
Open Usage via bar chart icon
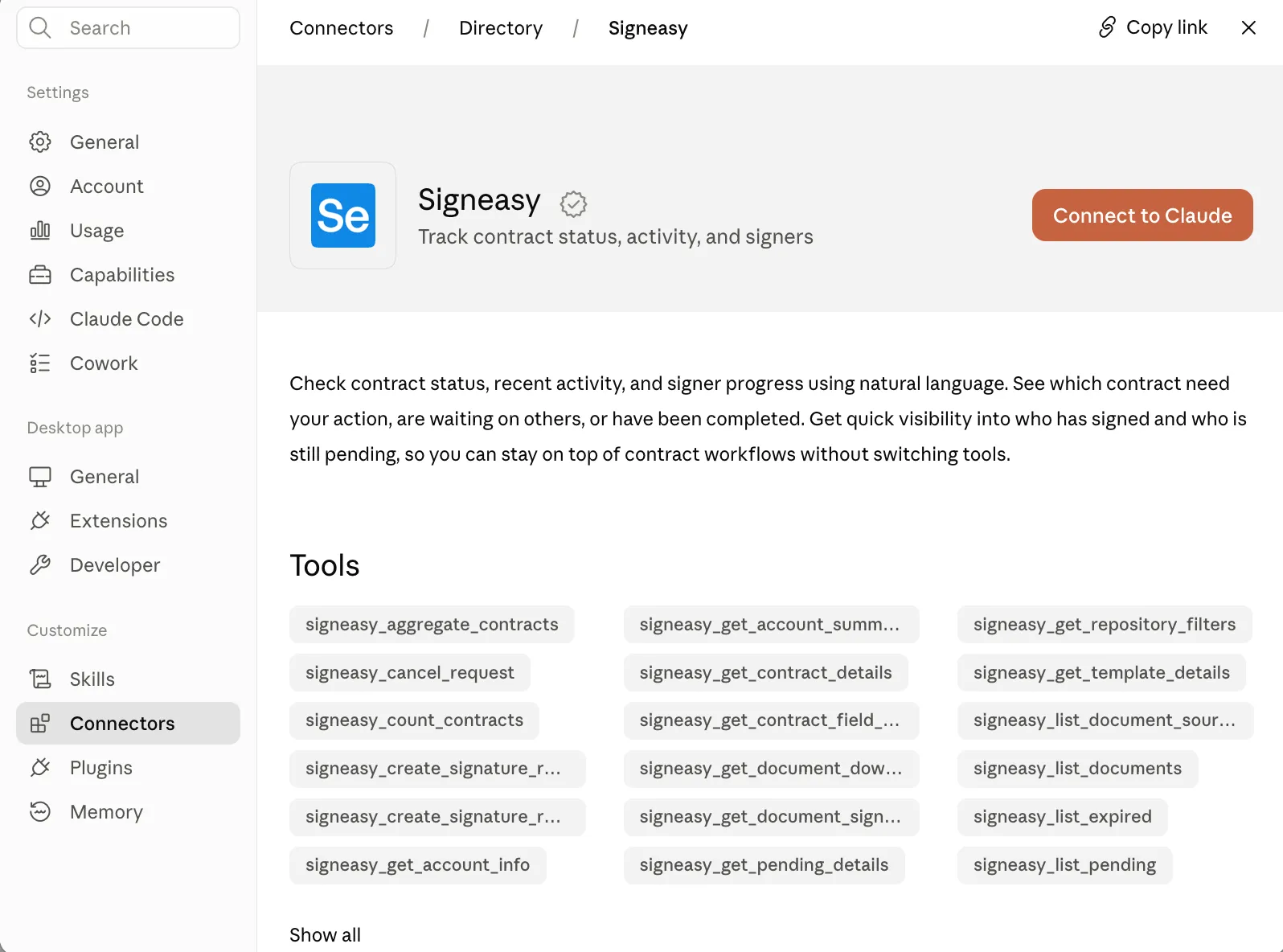coord(40,231)
